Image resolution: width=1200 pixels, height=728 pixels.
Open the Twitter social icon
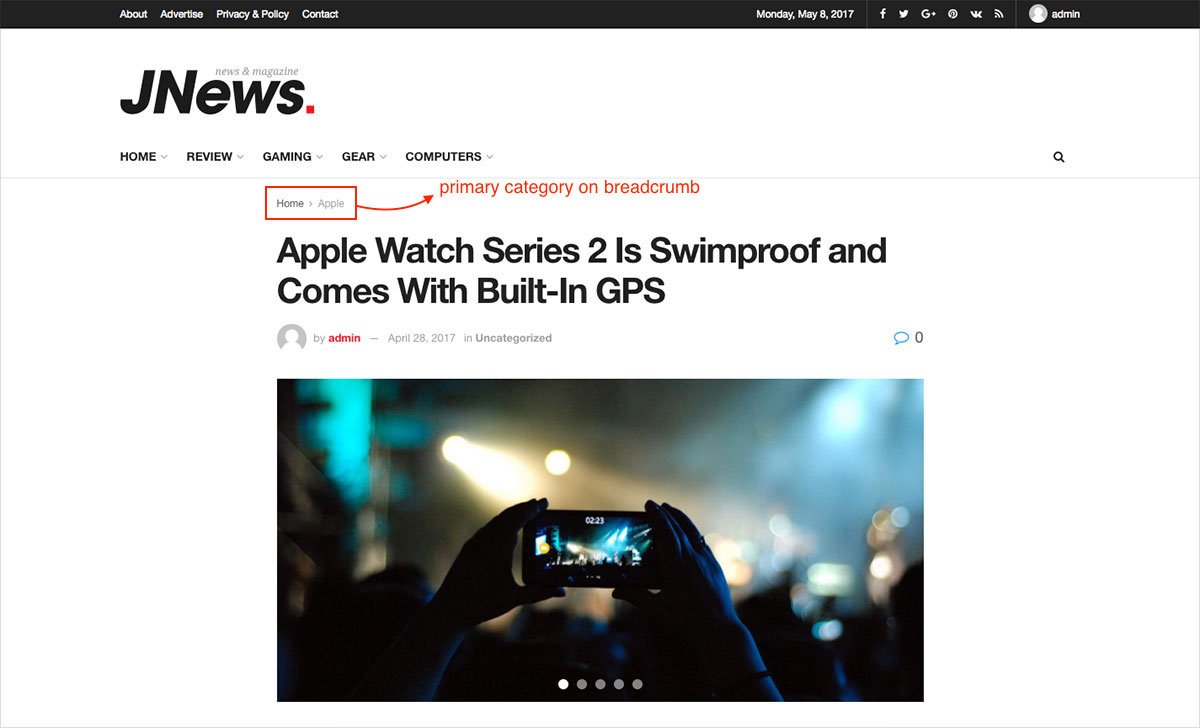pyautogui.click(x=904, y=14)
